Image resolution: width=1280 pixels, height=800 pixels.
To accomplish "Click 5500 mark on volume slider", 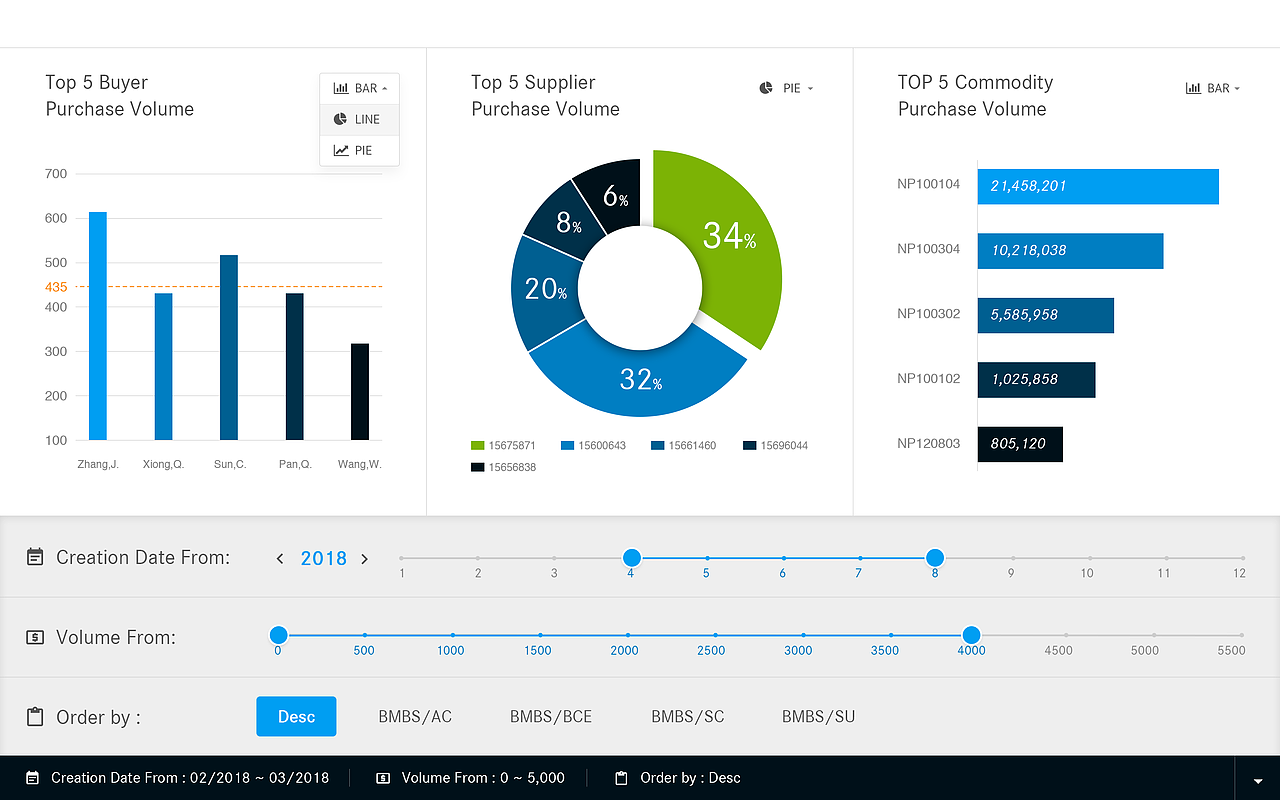I will pos(1232,650).
